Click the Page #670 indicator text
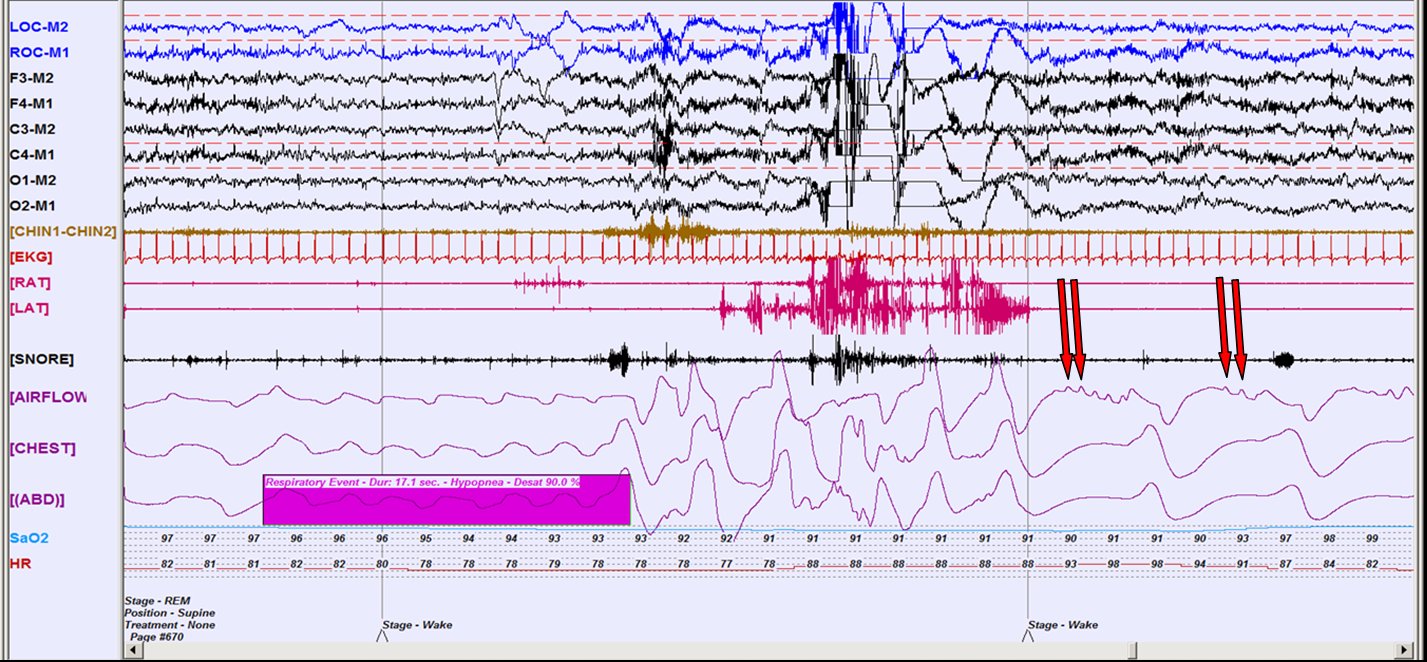Image resolution: width=1427 pixels, height=662 pixels. point(156,636)
